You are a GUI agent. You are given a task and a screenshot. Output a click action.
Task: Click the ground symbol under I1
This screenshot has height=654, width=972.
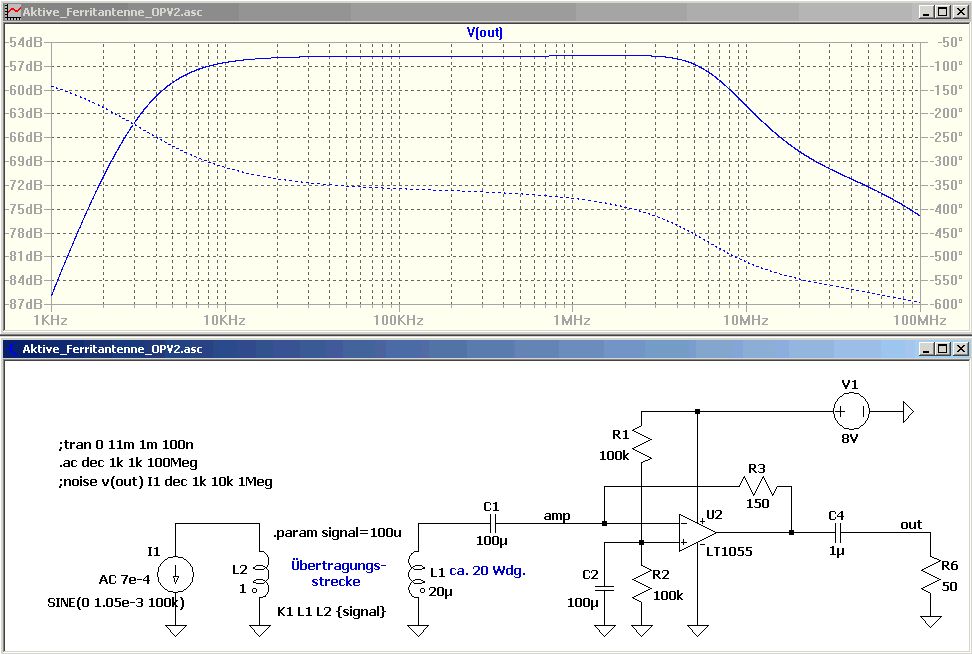pos(175,630)
